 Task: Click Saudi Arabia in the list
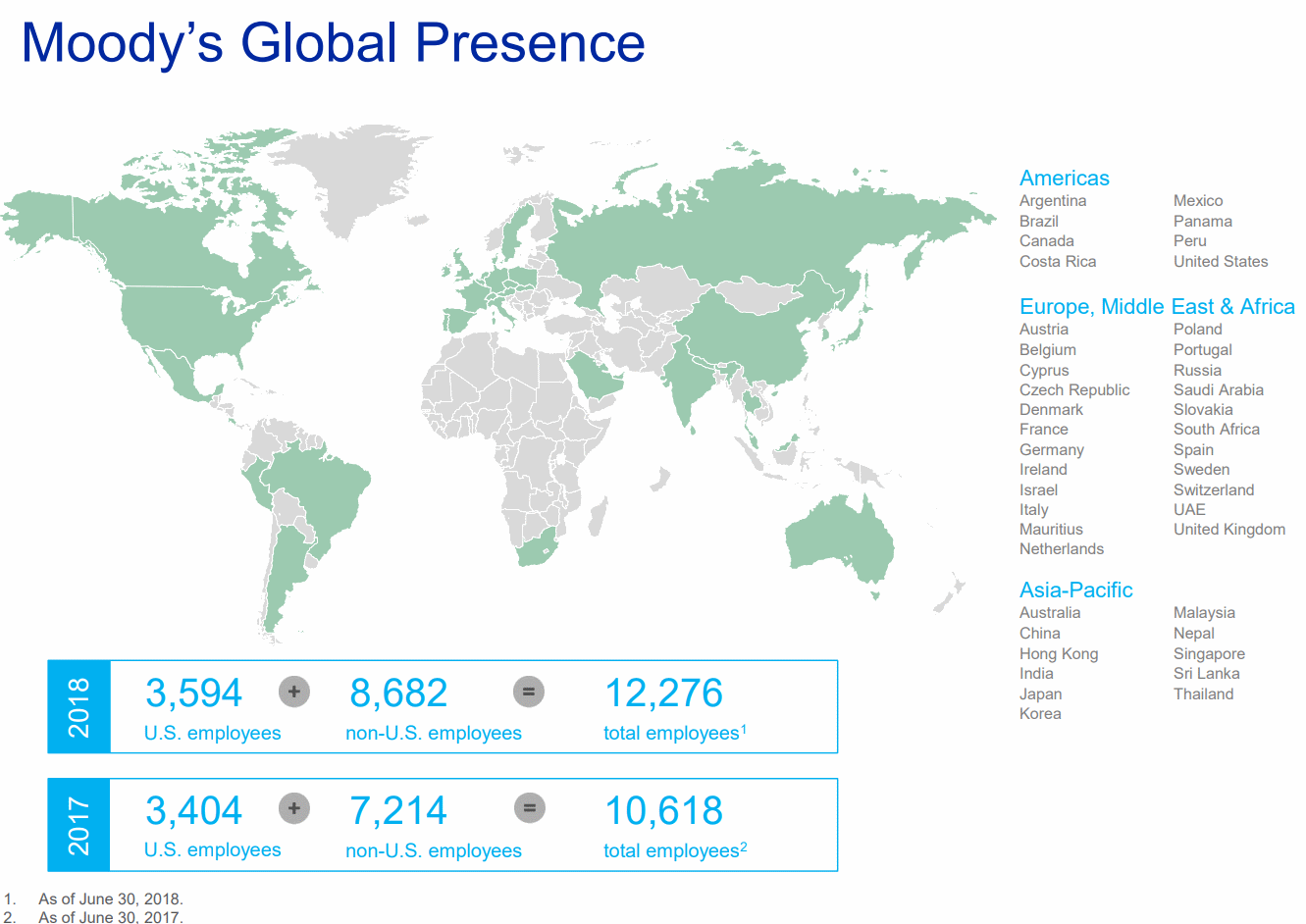[x=1219, y=390]
